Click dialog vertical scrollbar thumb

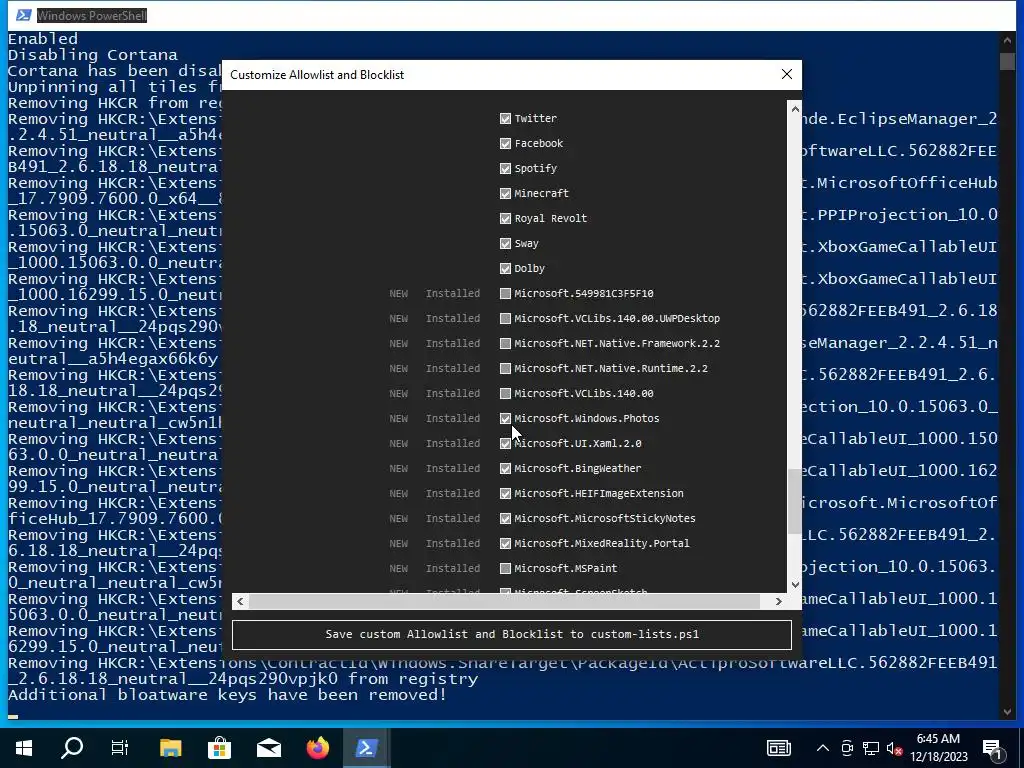tap(795, 501)
